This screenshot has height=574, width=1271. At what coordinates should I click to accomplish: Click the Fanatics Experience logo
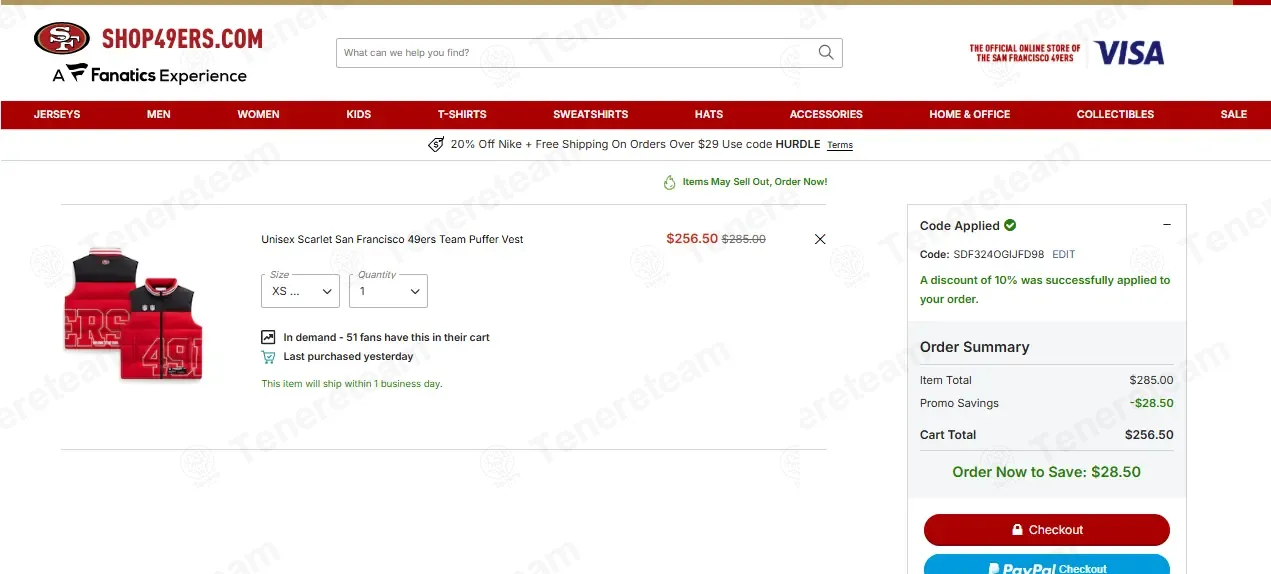(x=150, y=75)
